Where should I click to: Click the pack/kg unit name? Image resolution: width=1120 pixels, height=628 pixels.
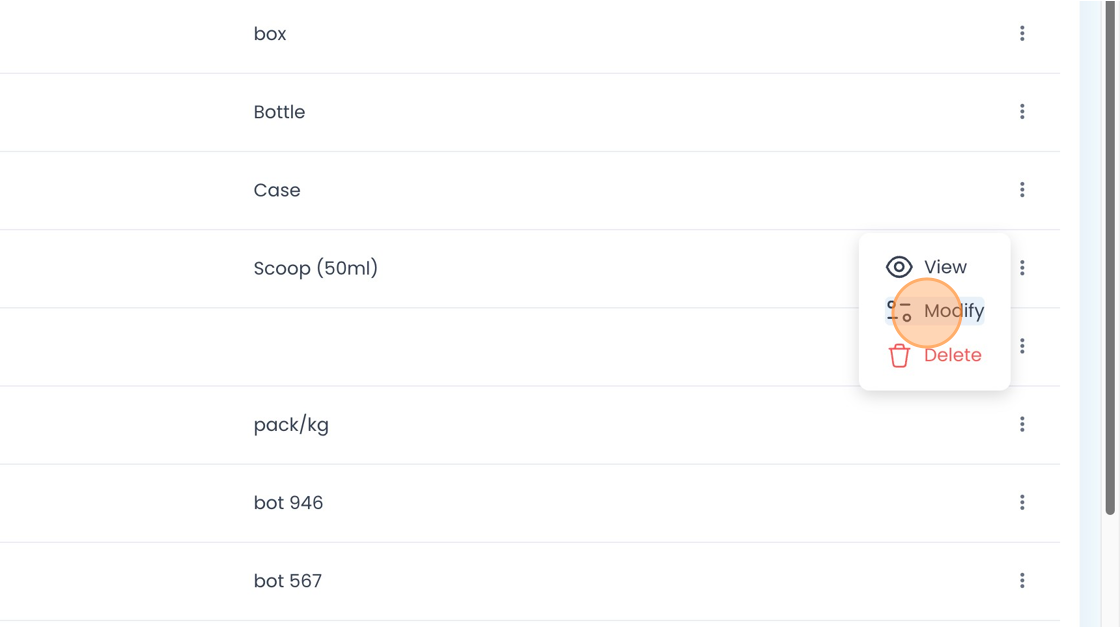pos(291,425)
